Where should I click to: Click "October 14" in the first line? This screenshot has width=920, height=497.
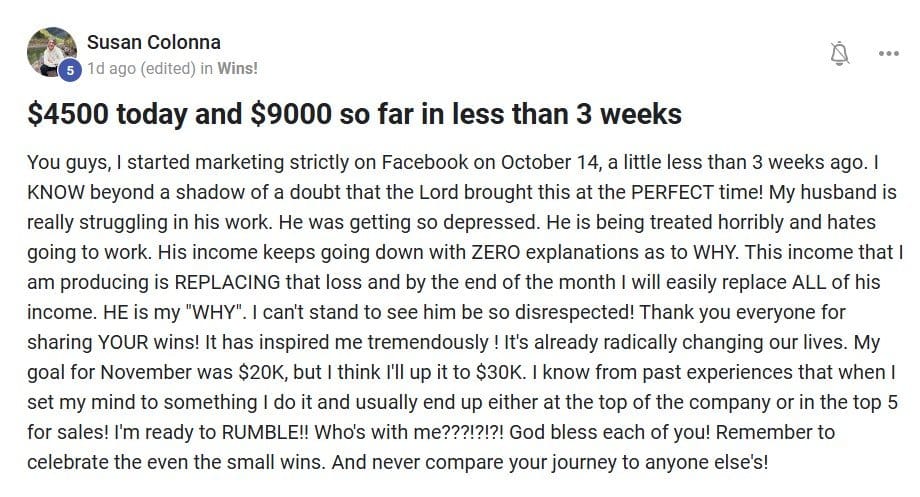[x=549, y=162]
